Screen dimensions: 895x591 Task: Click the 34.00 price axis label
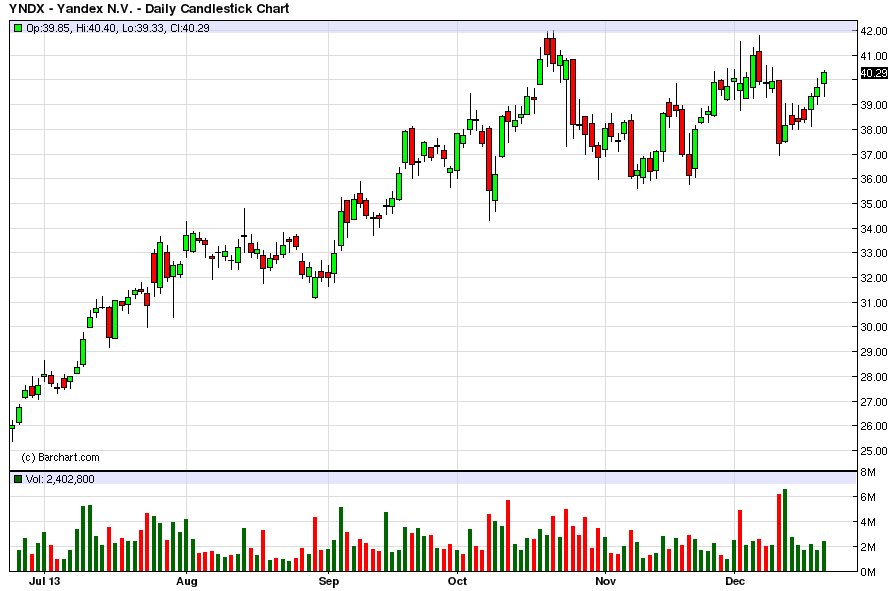tap(874, 229)
